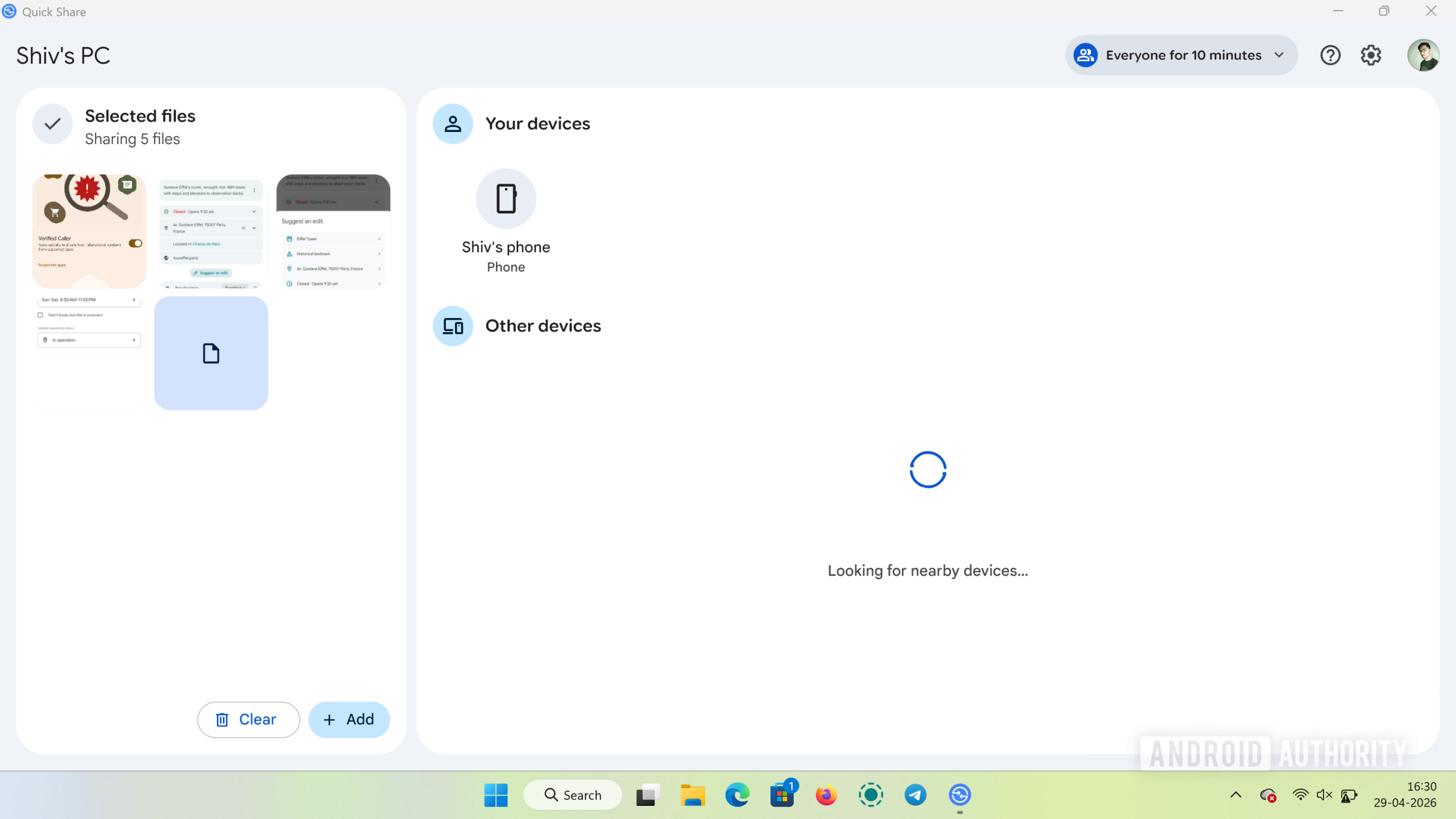
Task: Open Microsoft Store with the notification badge
Action: pyautogui.click(x=782, y=795)
